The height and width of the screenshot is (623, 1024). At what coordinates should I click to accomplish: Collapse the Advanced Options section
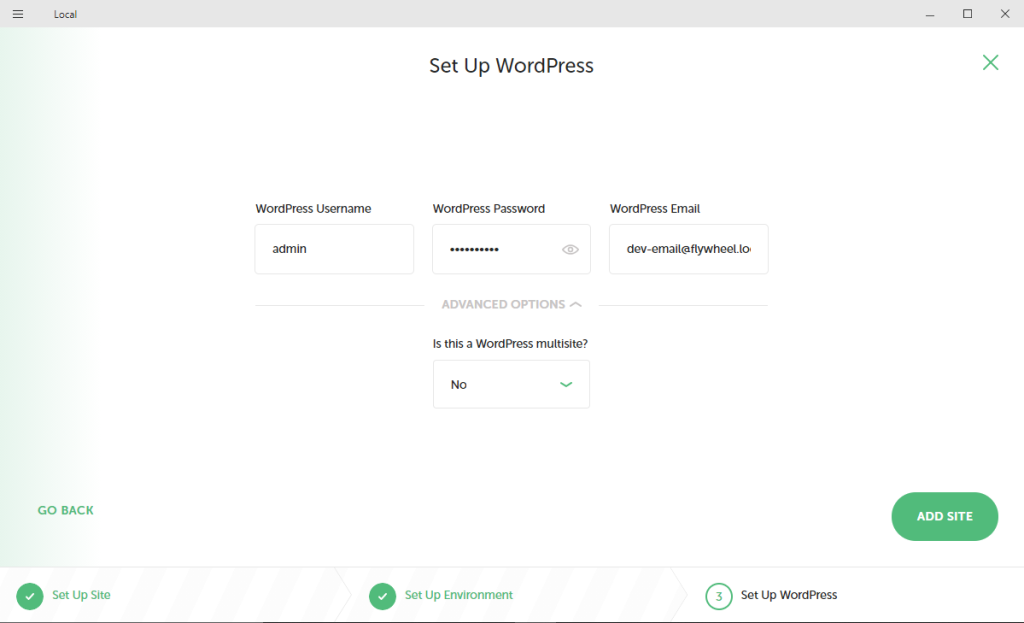point(511,304)
